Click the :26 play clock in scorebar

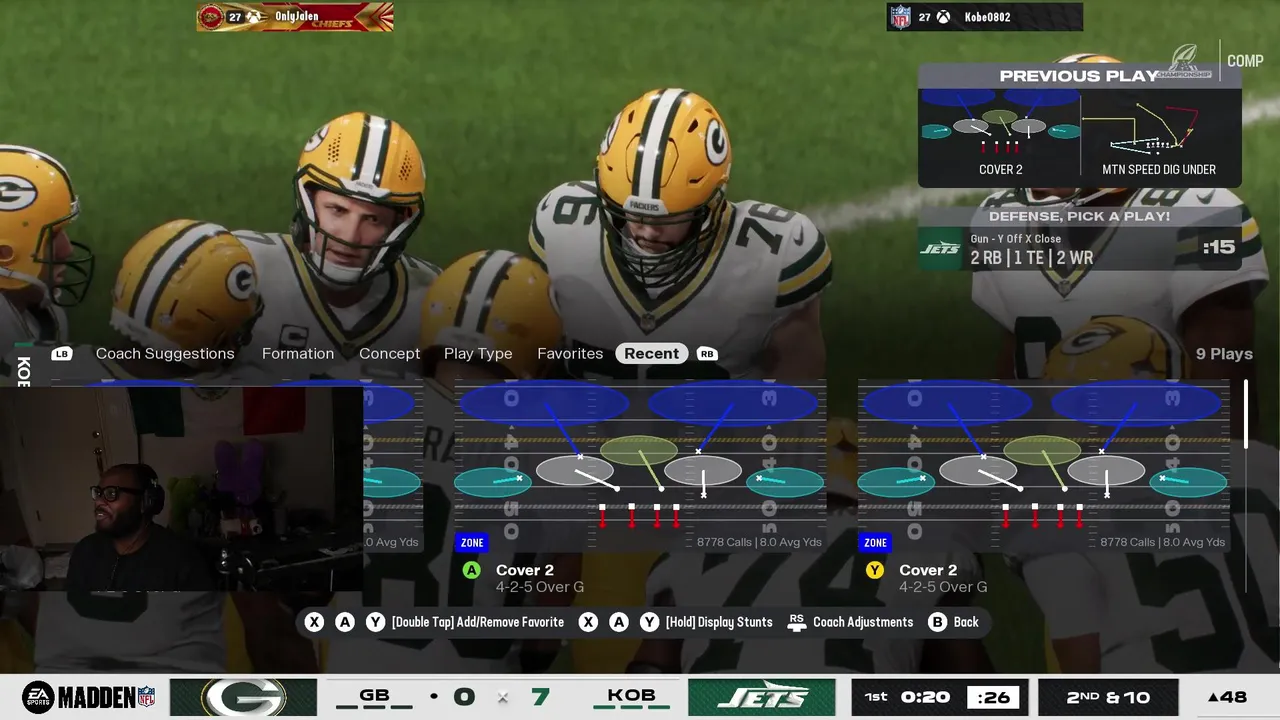click(995, 697)
